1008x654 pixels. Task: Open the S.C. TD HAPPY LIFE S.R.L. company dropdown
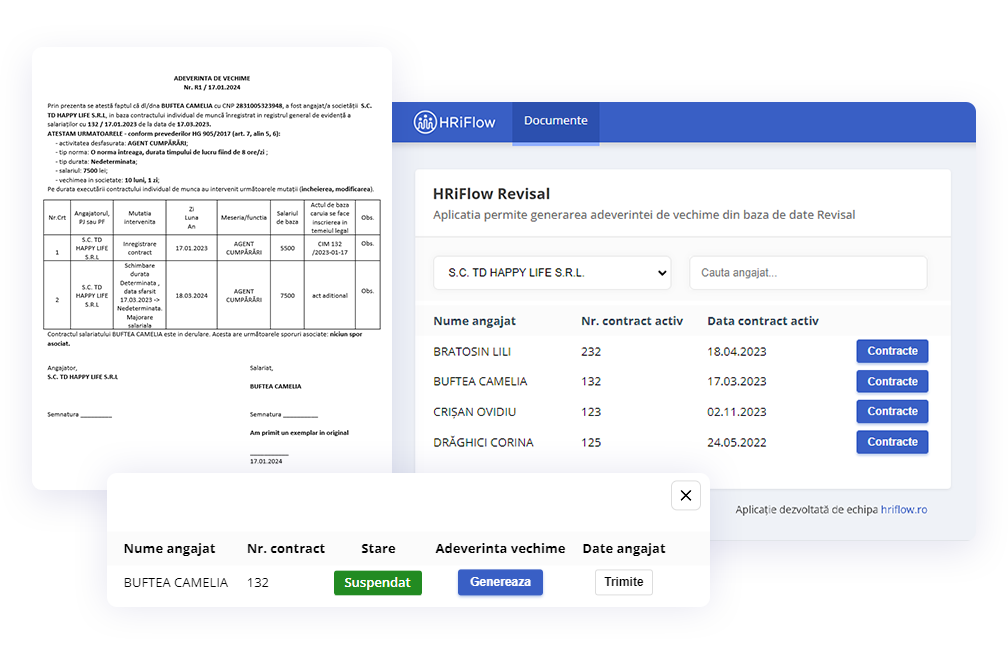tap(552, 273)
